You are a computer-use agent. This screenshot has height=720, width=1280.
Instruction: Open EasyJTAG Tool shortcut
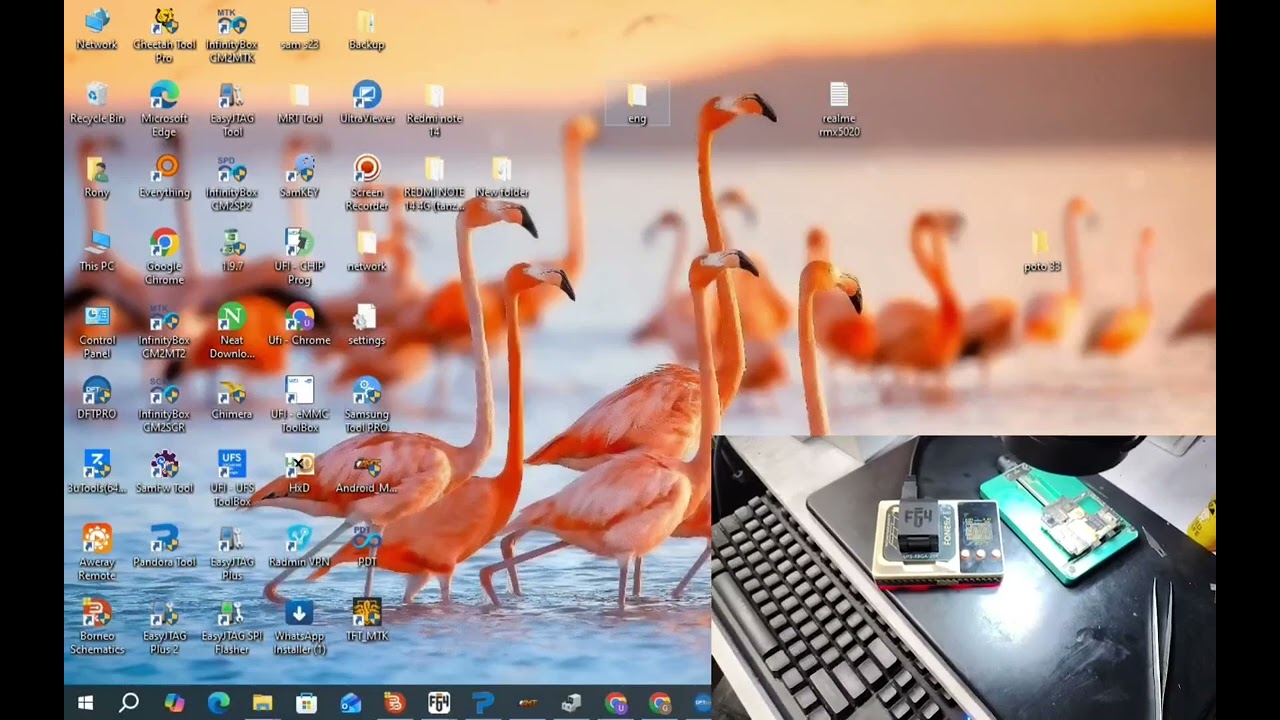pyautogui.click(x=232, y=109)
